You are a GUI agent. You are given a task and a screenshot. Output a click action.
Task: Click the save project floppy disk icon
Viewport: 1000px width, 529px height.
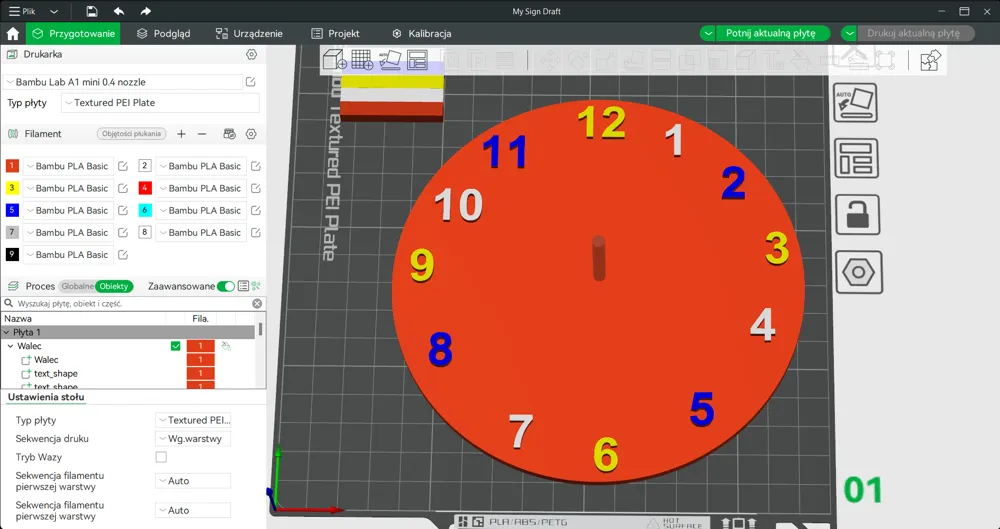coord(92,11)
